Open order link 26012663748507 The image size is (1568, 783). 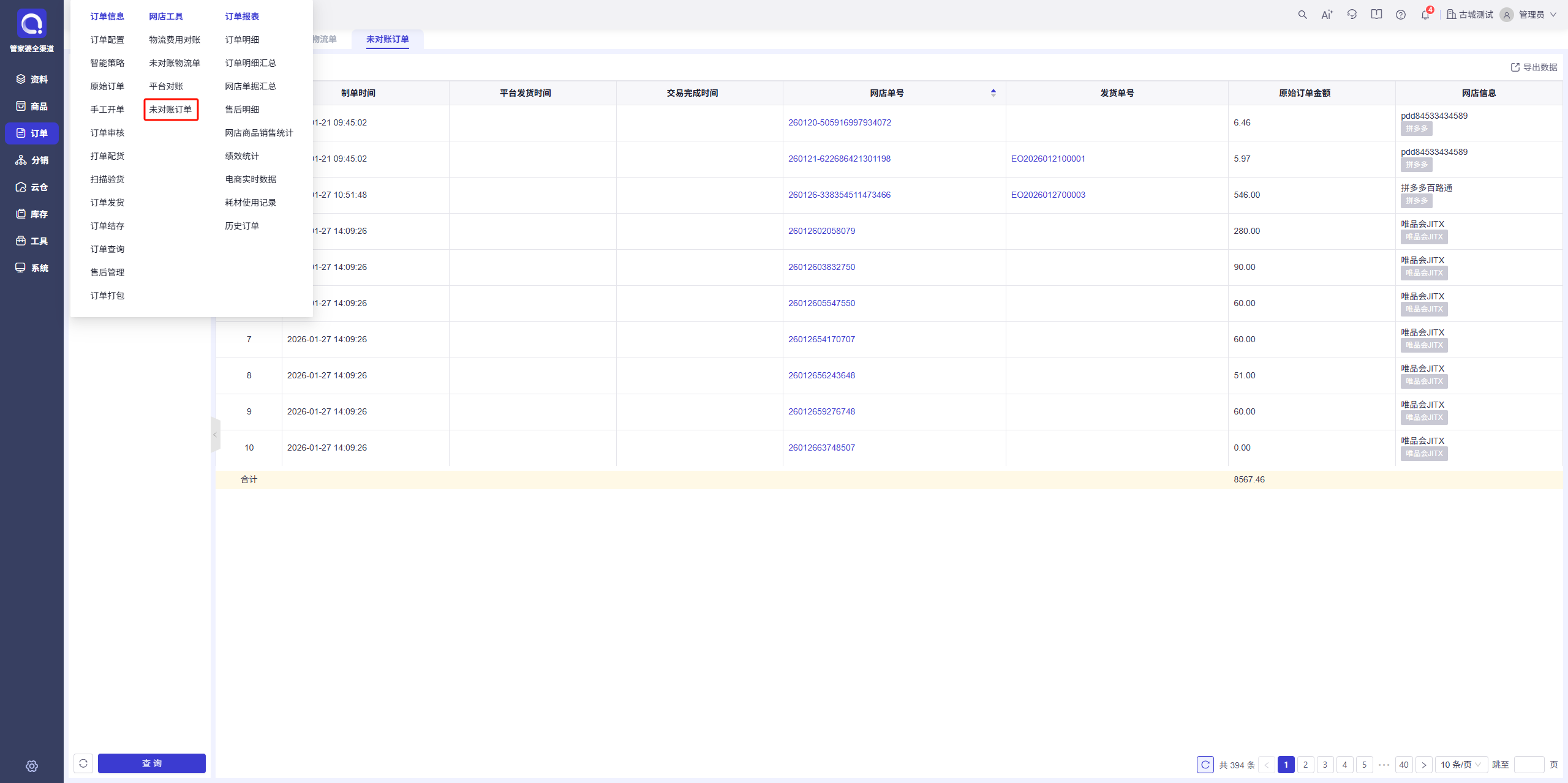pyautogui.click(x=821, y=448)
